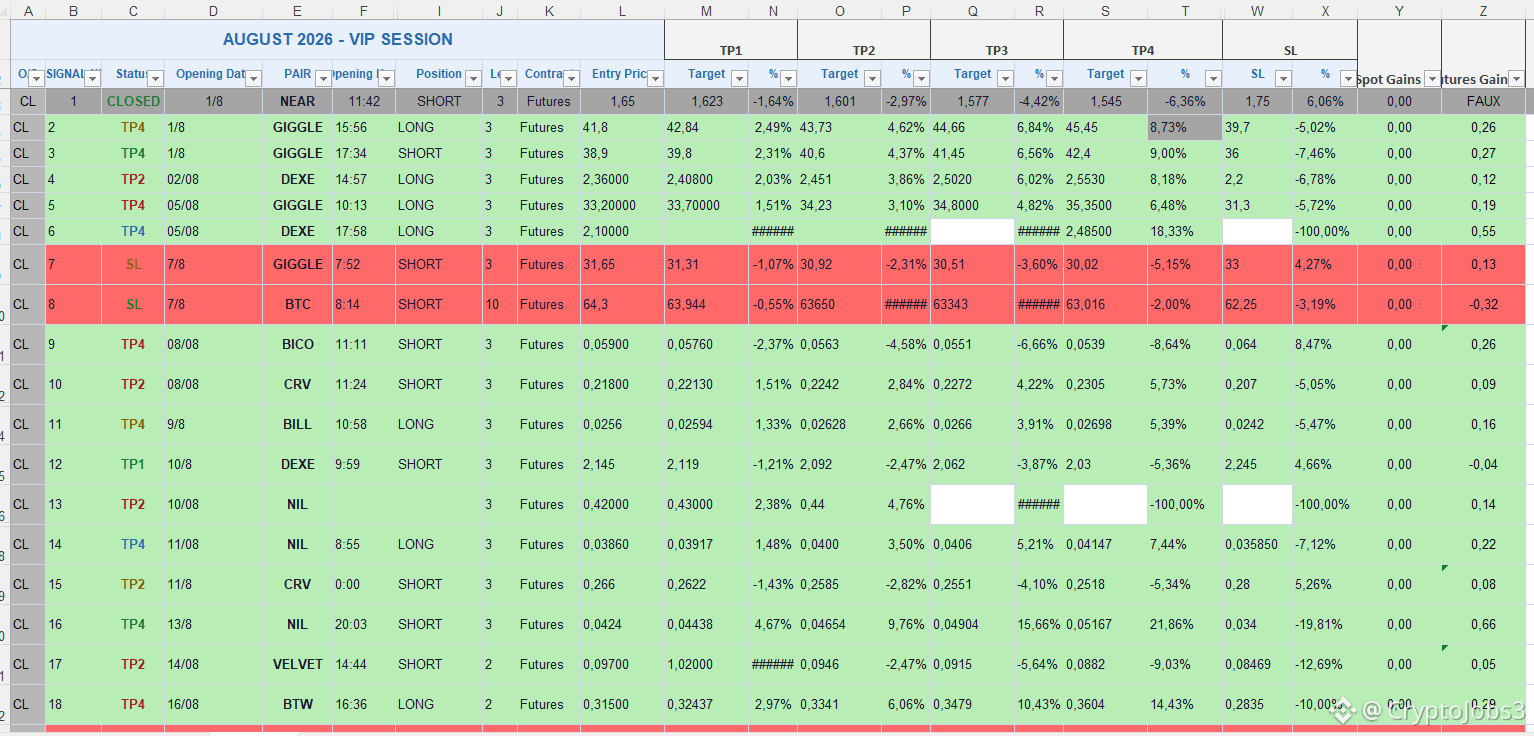The width and height of the screenshot is (1534, 736).
Task: Select the 10 leverage cell in BTC row
Action: (499, 304)
